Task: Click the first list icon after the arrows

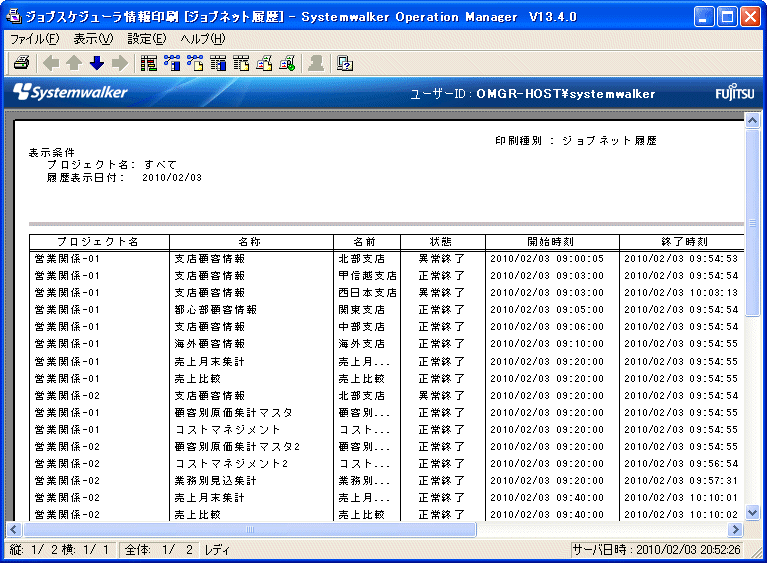Action: [x=149, y=63]
